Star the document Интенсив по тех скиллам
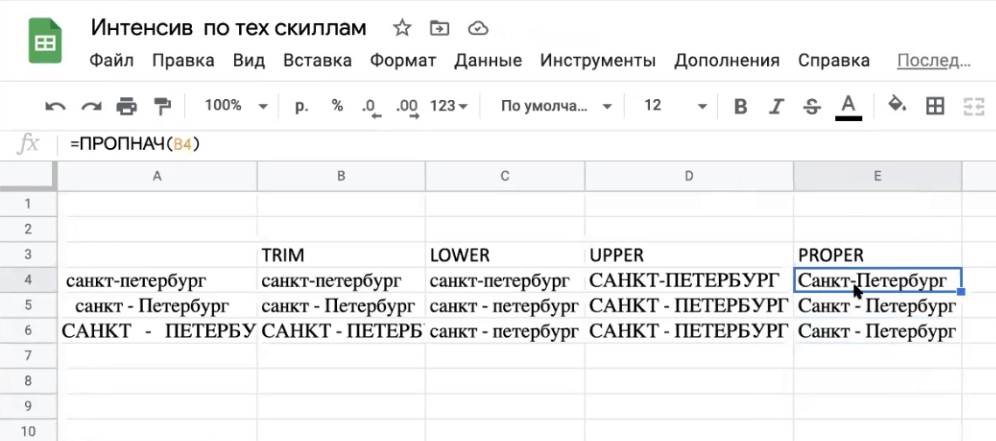996x441 pixels. [x=402, y=28]
